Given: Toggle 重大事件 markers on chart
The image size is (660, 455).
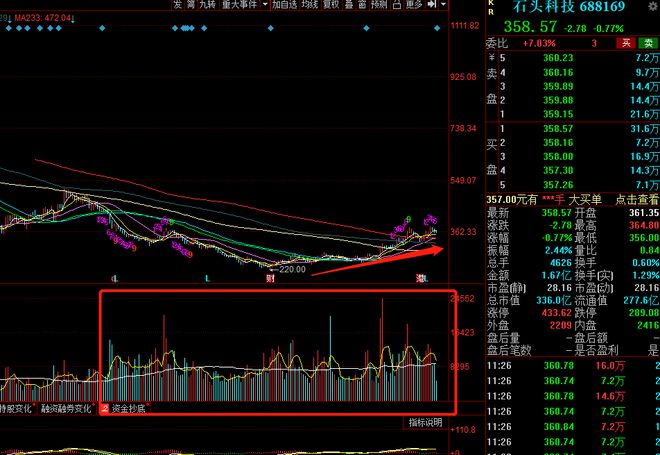Looking at the screenshot, I should click(239, 4).
